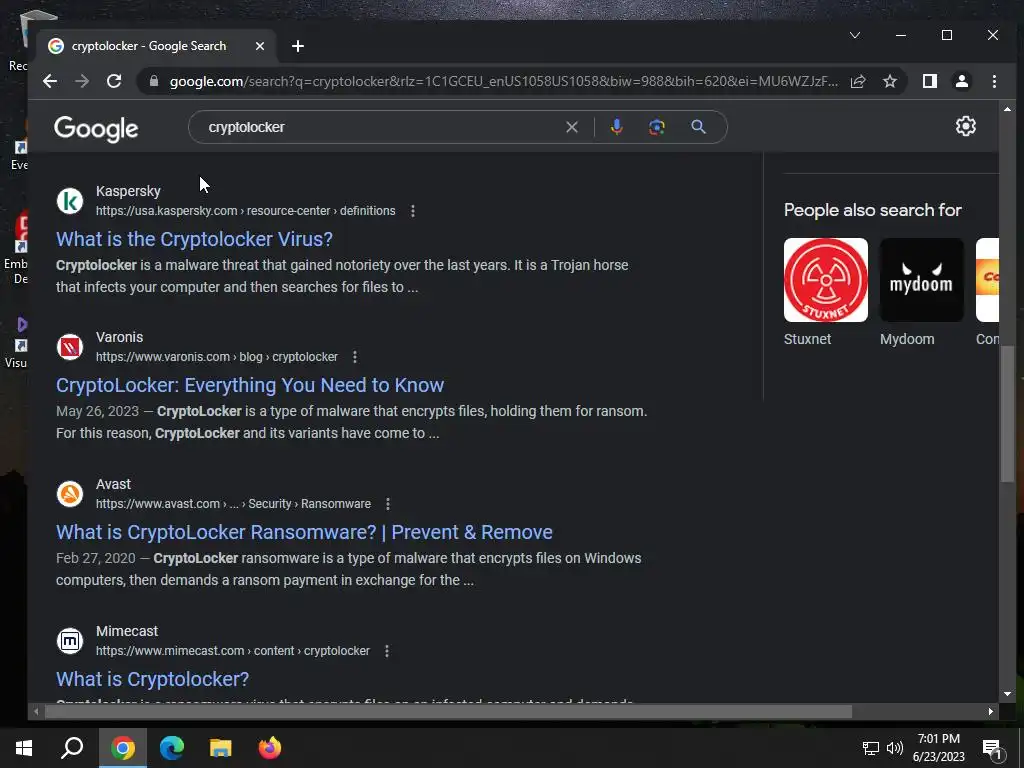Screen dimensions: 1024x768
Task: Open the taskbar clock showing 7:01 PM
Action: [x=938, y=748]
